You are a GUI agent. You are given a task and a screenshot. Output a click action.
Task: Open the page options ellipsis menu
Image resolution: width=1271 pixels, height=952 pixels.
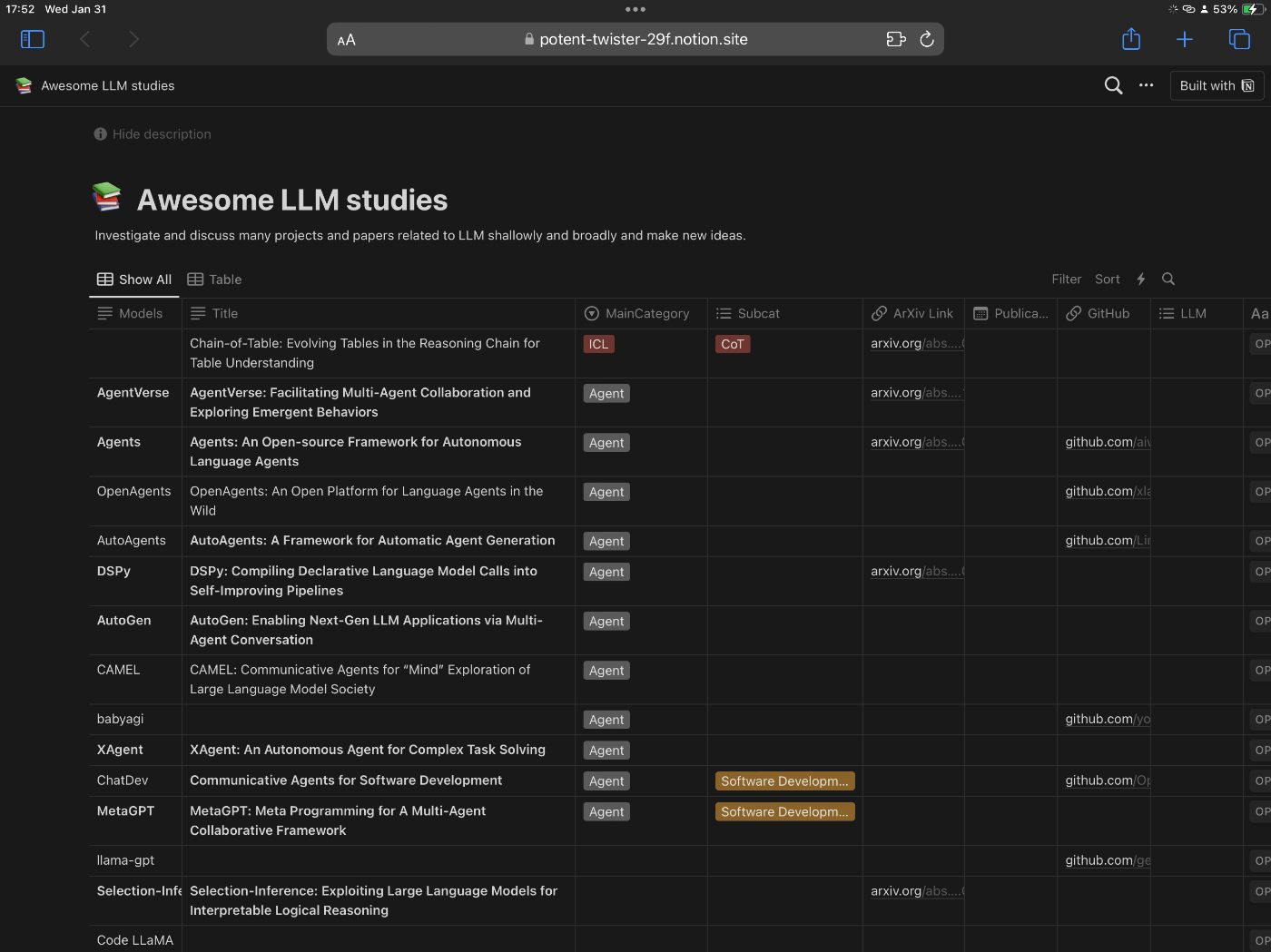1147,85
